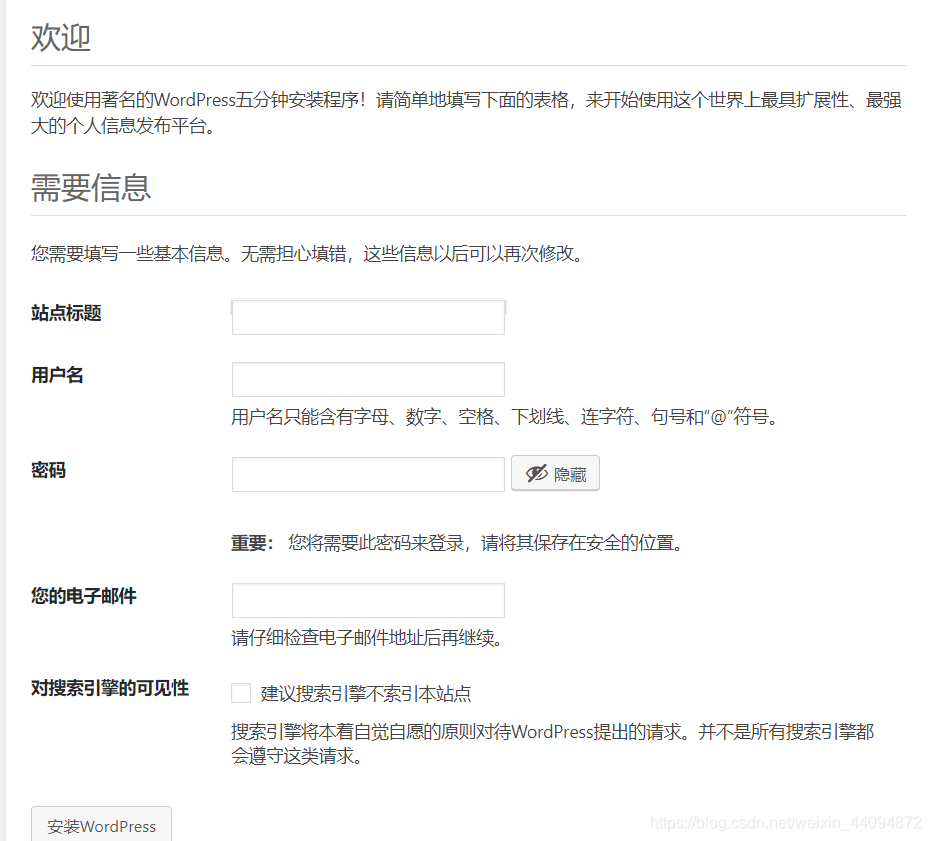Click the 密码 password field
This screenshot has height=841, width=931.
click(x=368, y=475)
